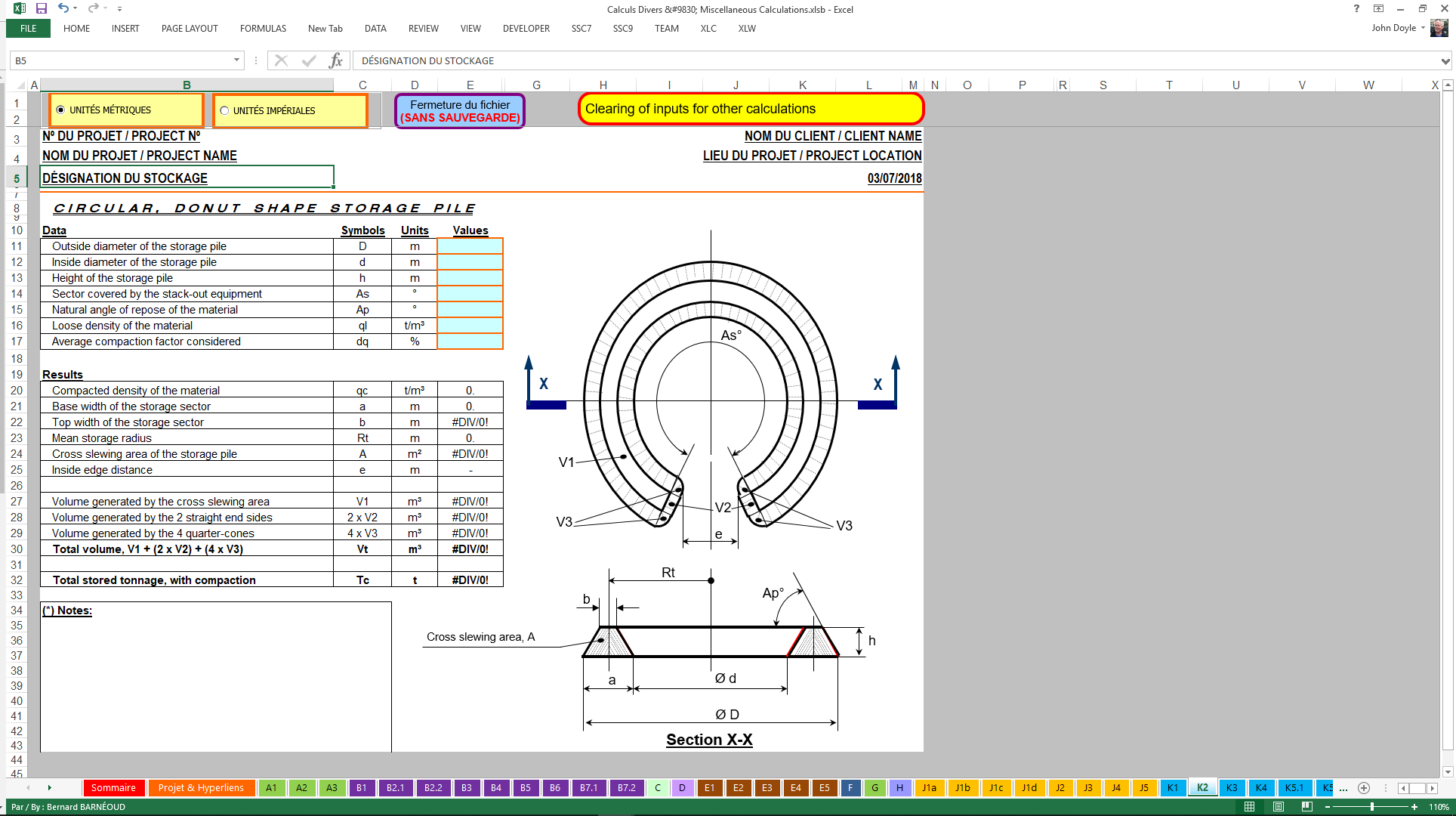Click the Redo arrow icon

click(93, 8)
